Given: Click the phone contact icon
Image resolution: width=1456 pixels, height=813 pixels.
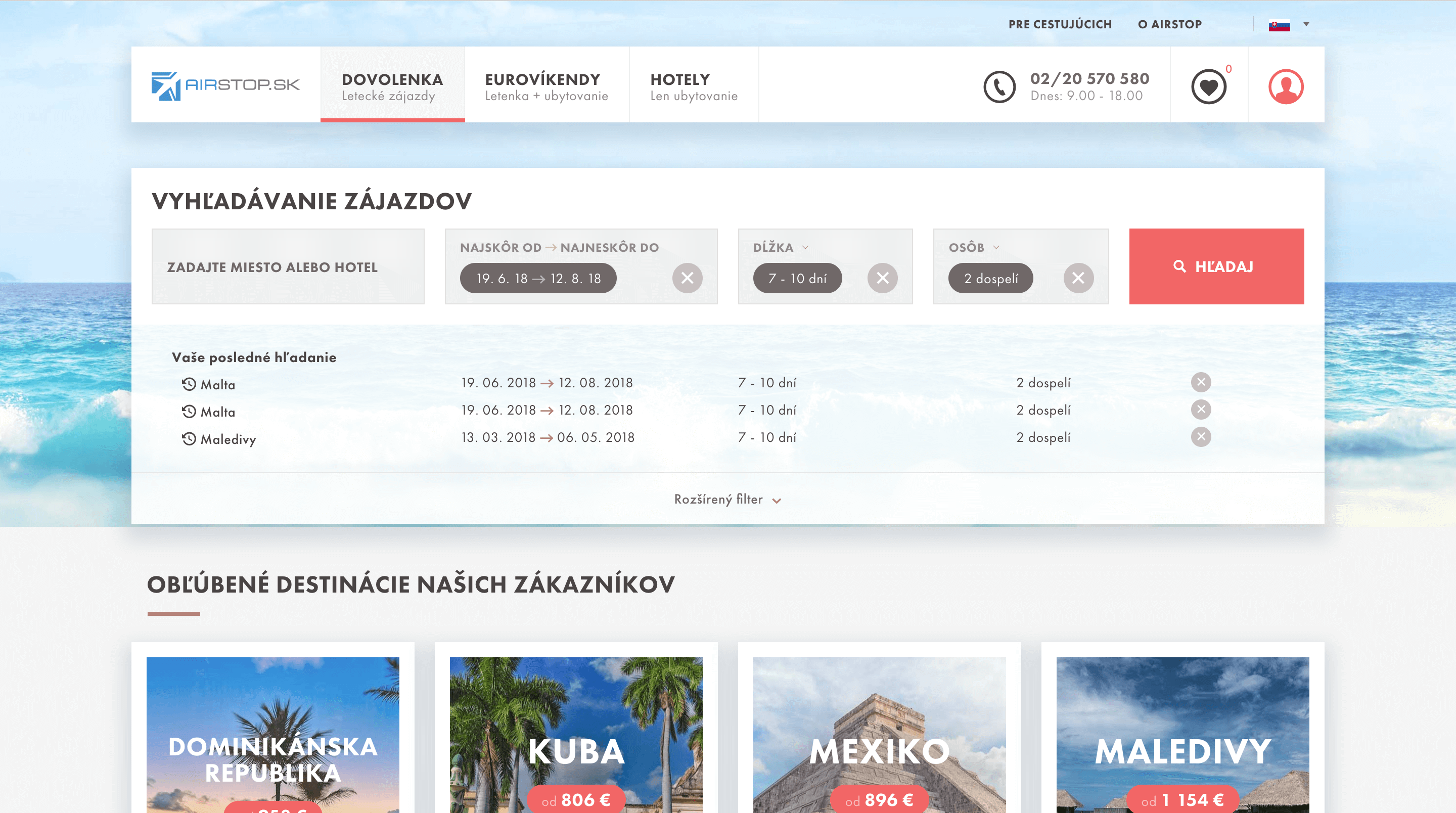Looking at the screenshot, I should 999,86.
